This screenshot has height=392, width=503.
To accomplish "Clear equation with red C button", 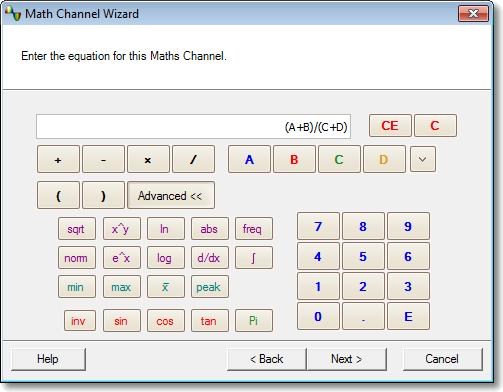I will (435, 126).
